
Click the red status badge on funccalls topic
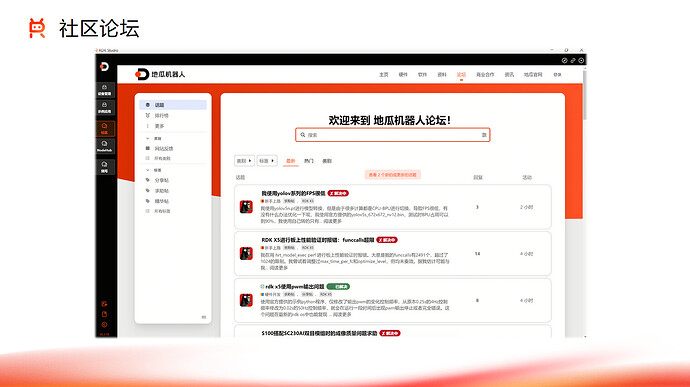coord(387,240)
